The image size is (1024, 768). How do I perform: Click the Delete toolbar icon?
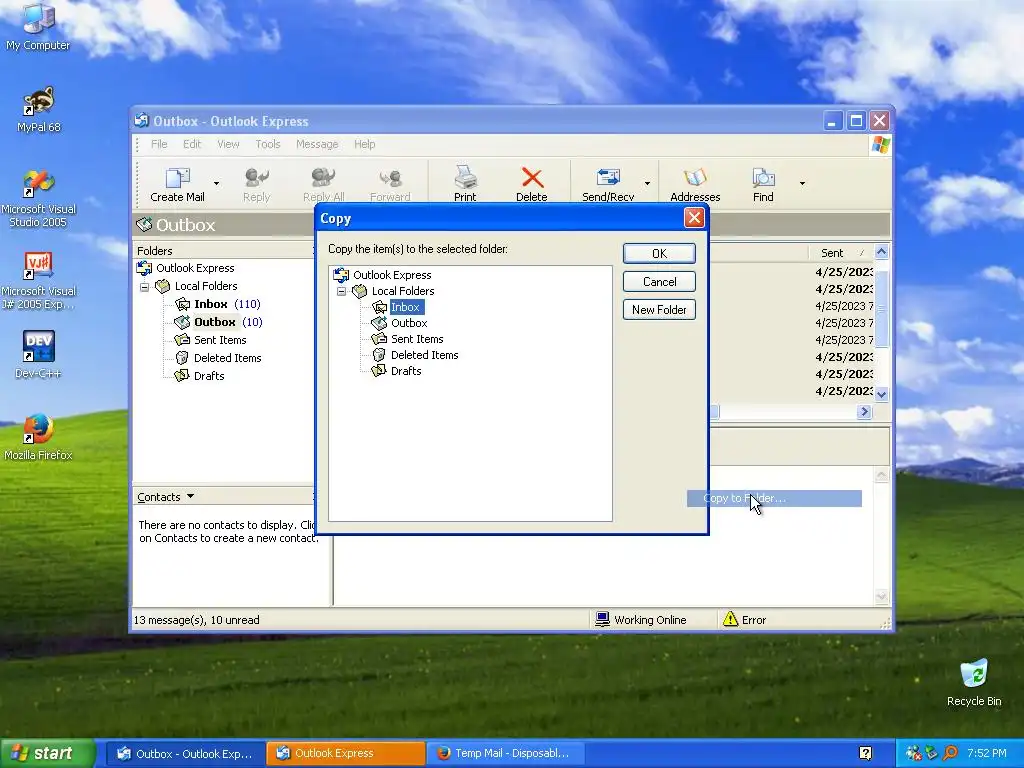532,184
